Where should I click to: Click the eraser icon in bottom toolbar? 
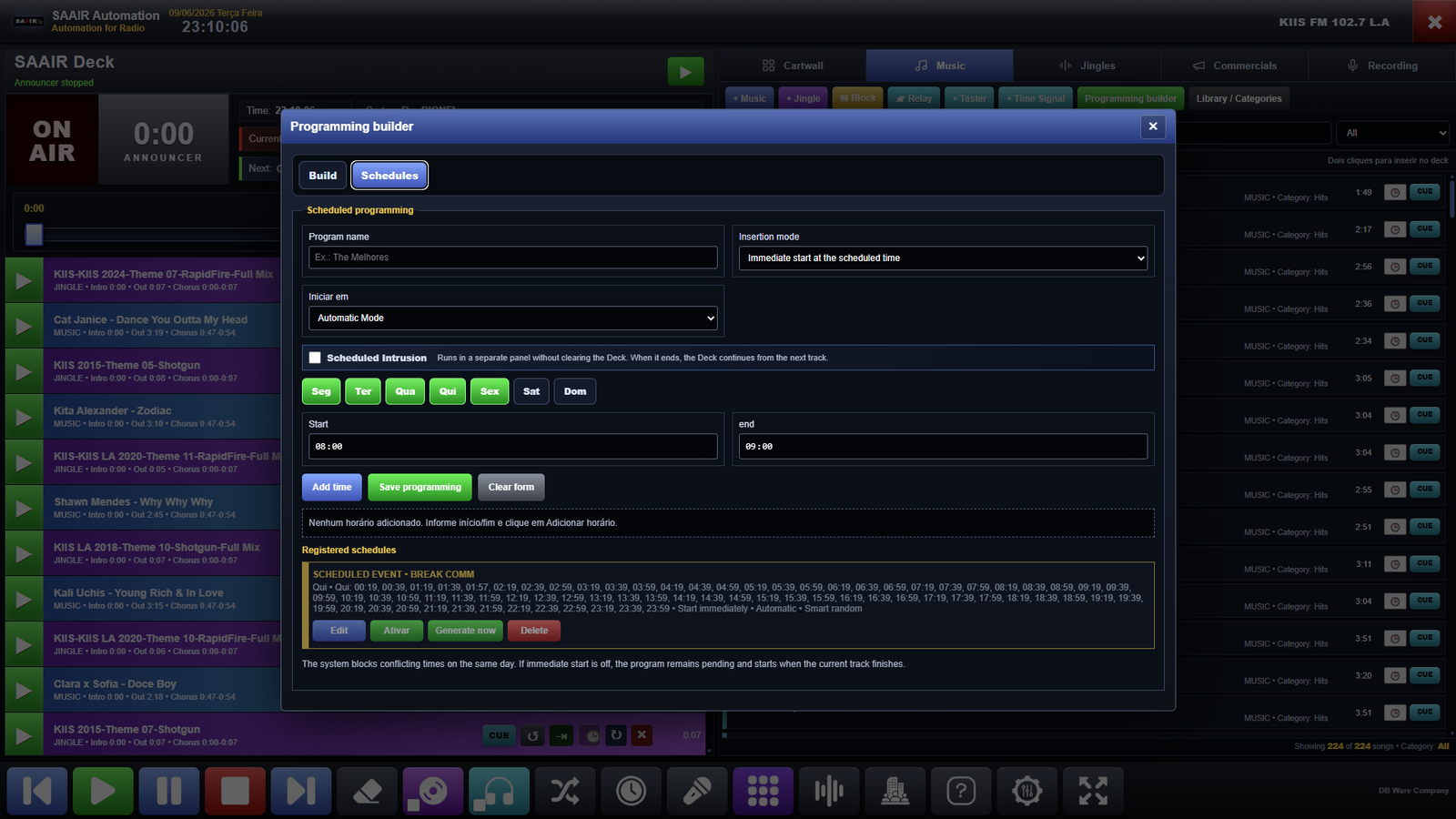367,791
